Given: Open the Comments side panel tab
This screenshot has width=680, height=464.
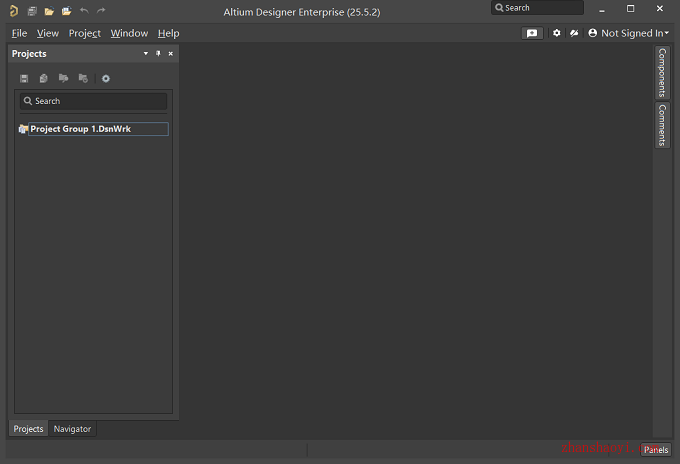Looking at the screenshot, I should coord(662,125).
